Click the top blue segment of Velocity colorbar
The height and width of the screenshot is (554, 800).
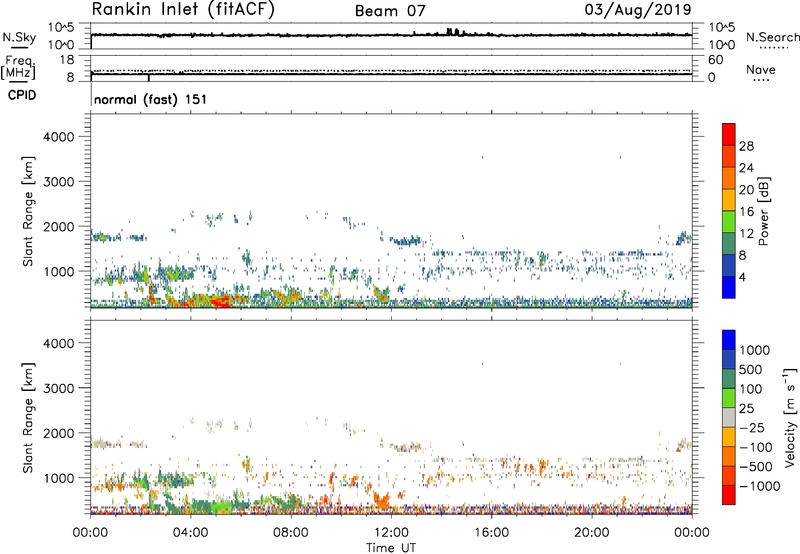(x=729, y=340)
